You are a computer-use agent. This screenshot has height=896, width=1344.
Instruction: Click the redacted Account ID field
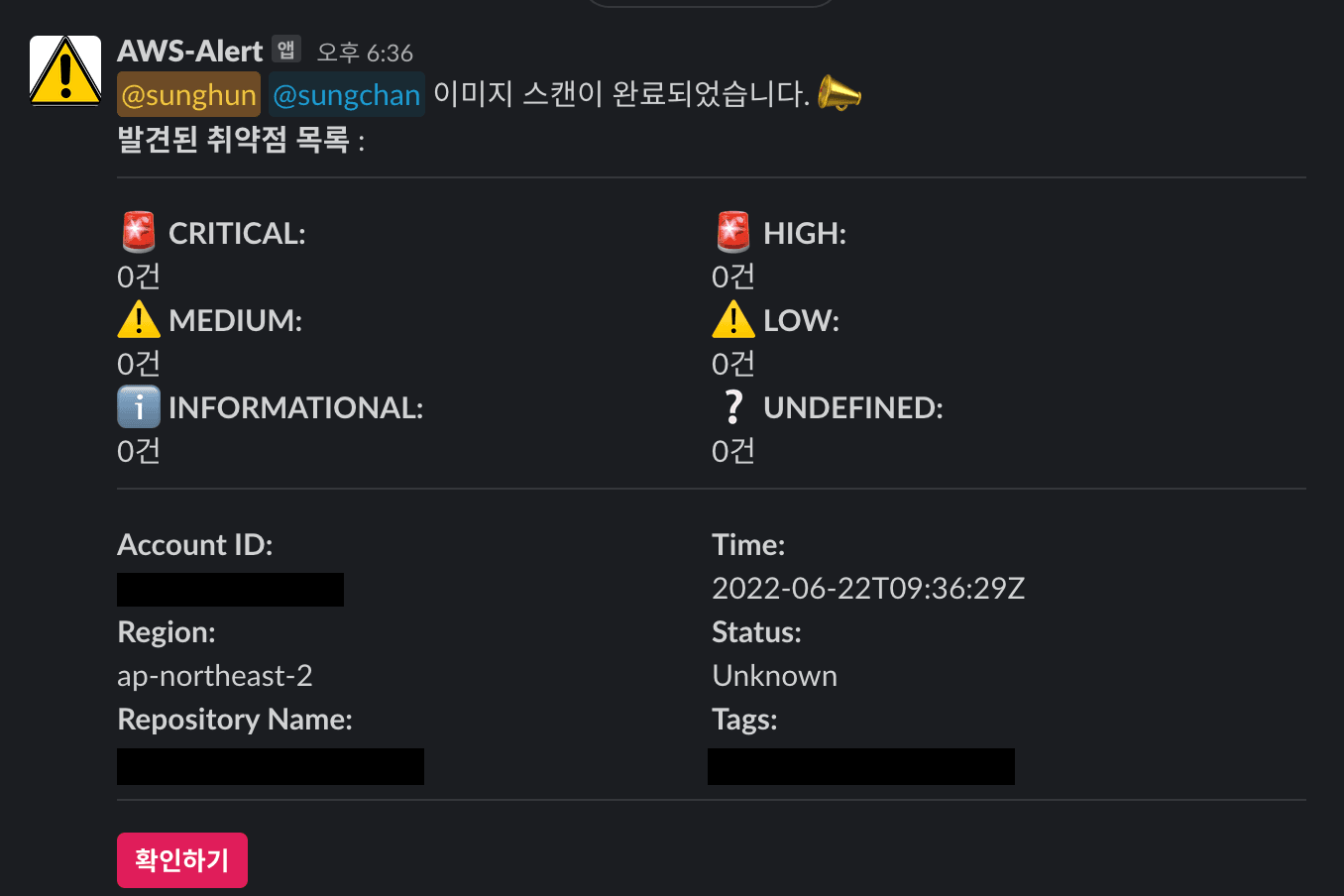click(230, 588)
